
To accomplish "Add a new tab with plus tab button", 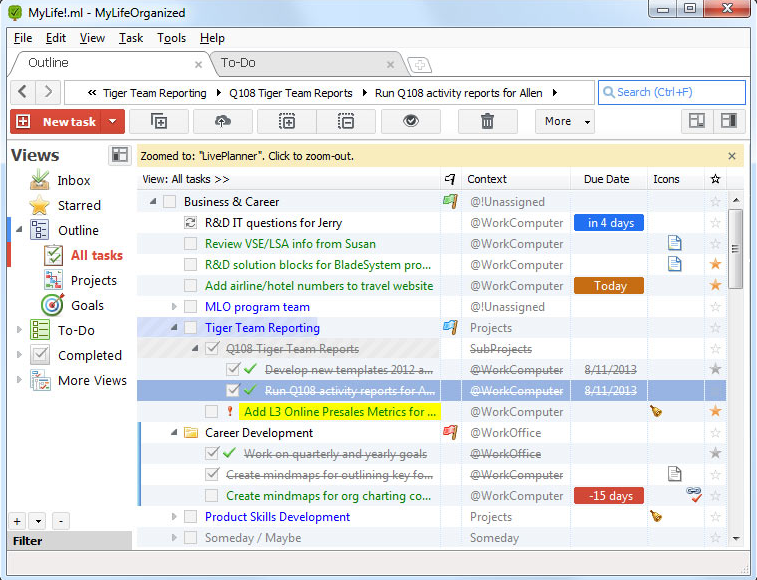I will [420, 64].
